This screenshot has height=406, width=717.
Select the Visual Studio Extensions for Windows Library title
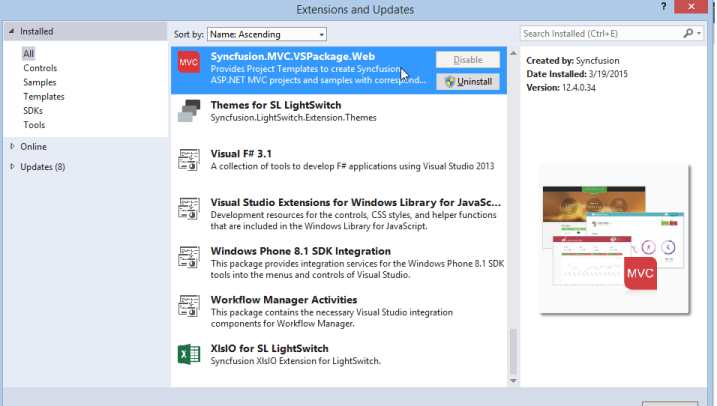[x=356, y=203]
